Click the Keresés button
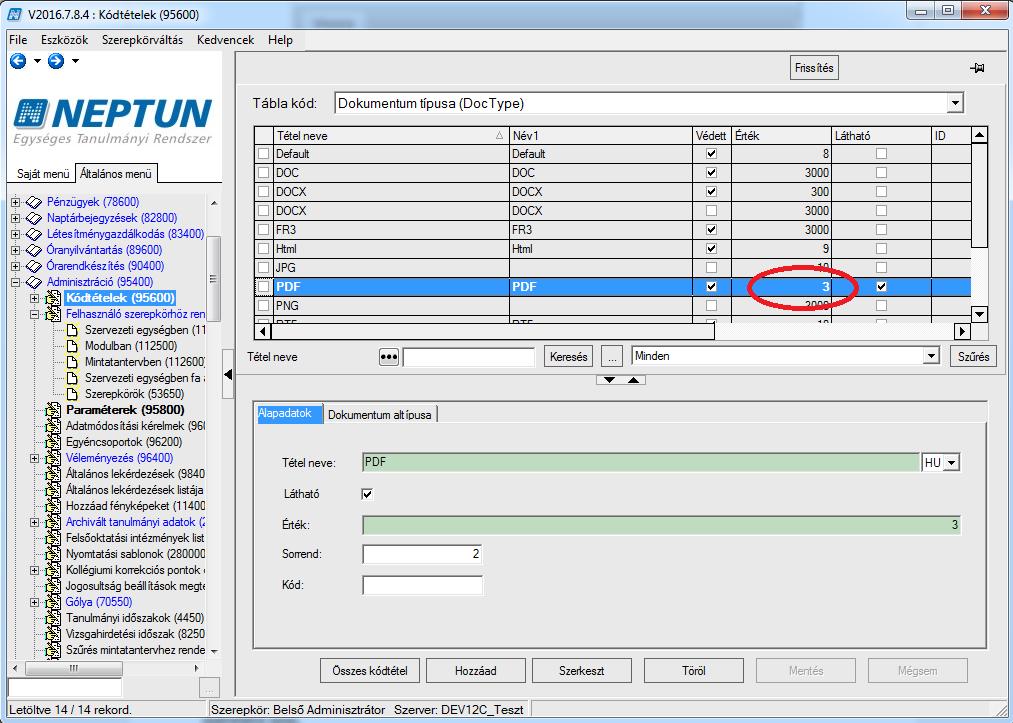The image size is (1013, 723). pos(569,357)
